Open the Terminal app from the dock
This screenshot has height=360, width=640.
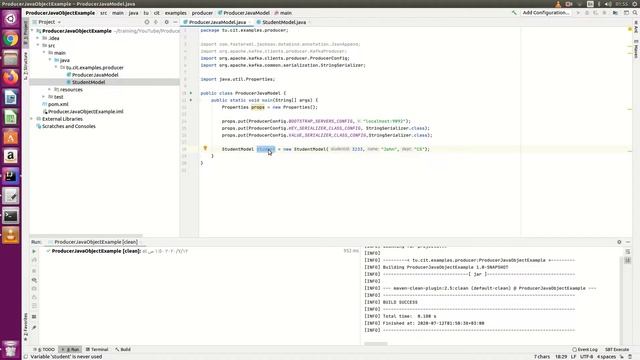point(11,216)
